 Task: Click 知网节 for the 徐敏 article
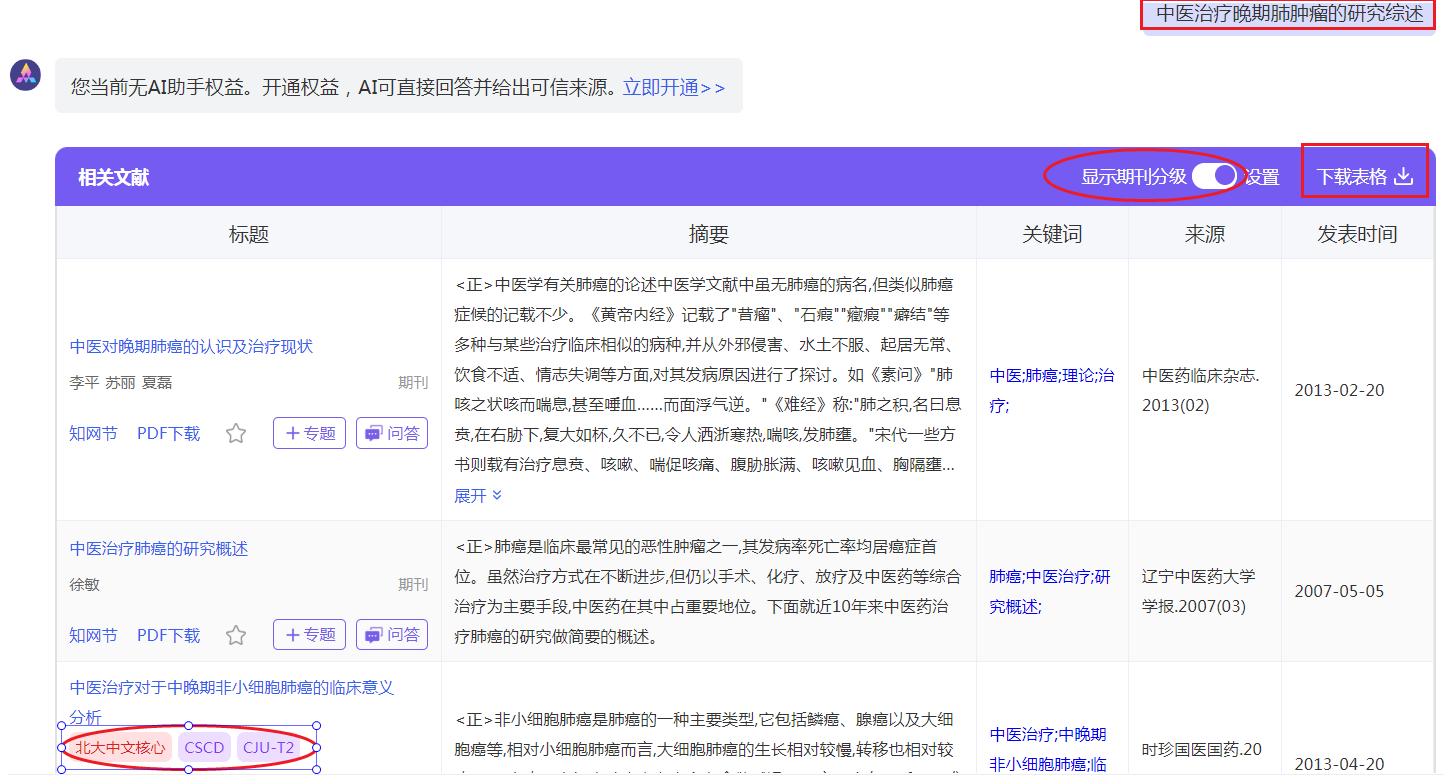pos(93,636)
